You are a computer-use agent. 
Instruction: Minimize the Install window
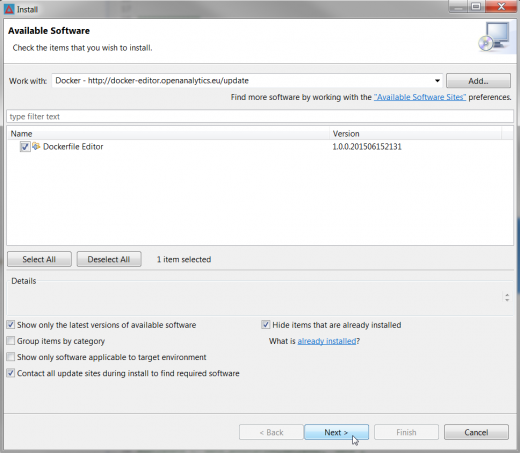pos(459,7)
